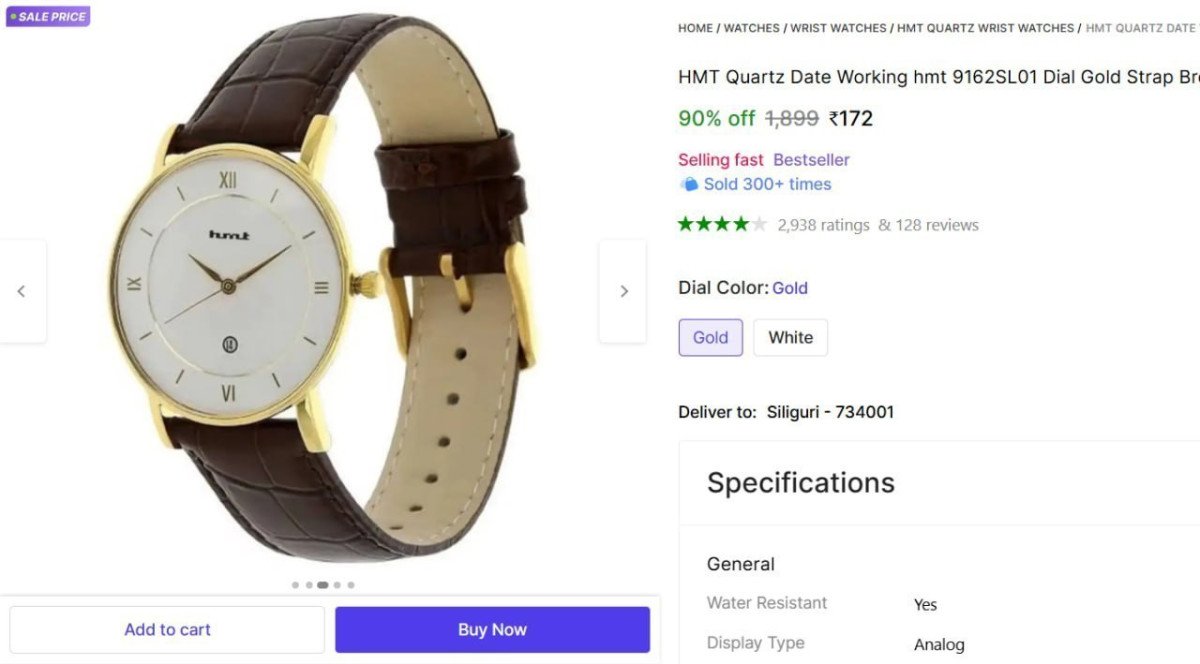Expand the Specifications section

click(800, 483)
